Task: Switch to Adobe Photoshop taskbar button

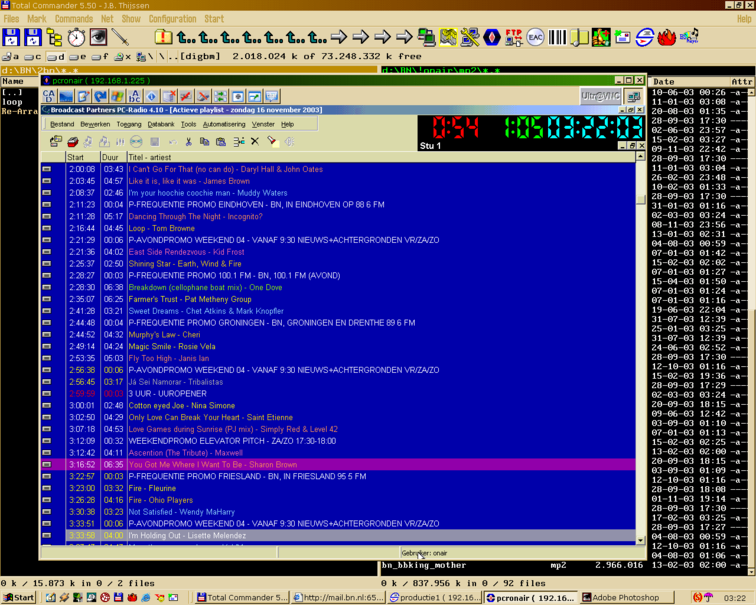Action: (x=626, y=597)
